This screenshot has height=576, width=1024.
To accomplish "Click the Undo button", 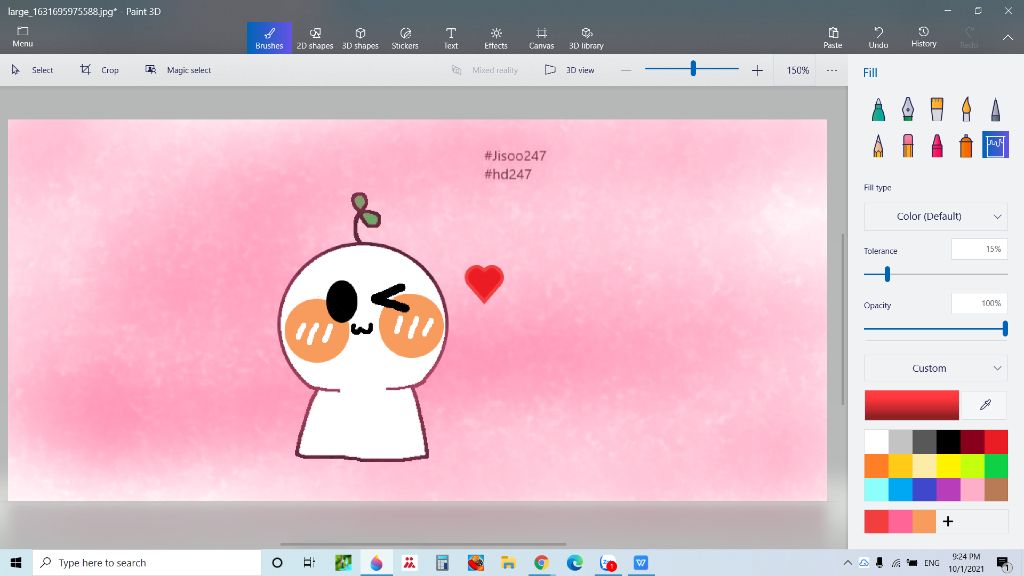I will coord(878,38).
